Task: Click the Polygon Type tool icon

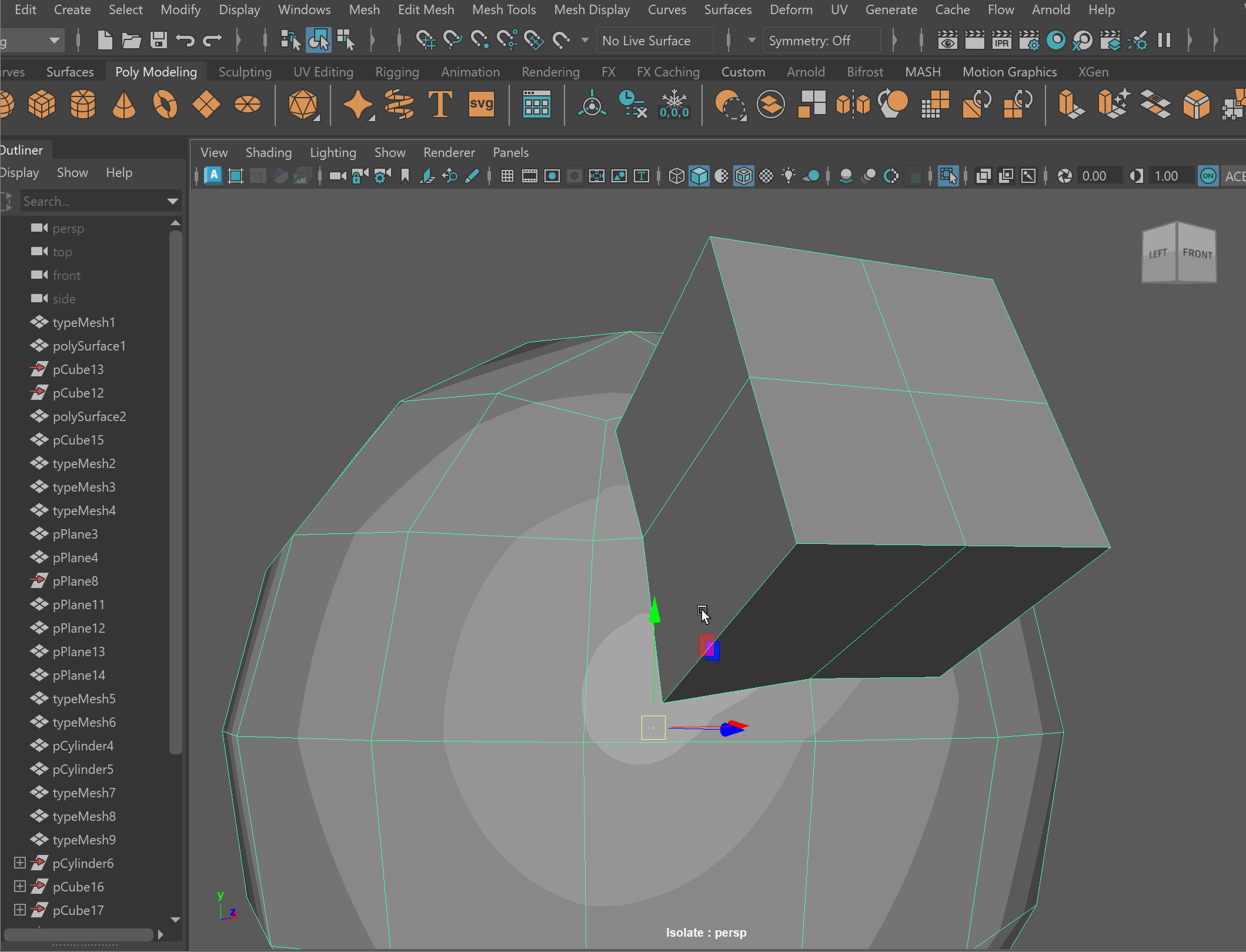Action: tap(440, 105)
